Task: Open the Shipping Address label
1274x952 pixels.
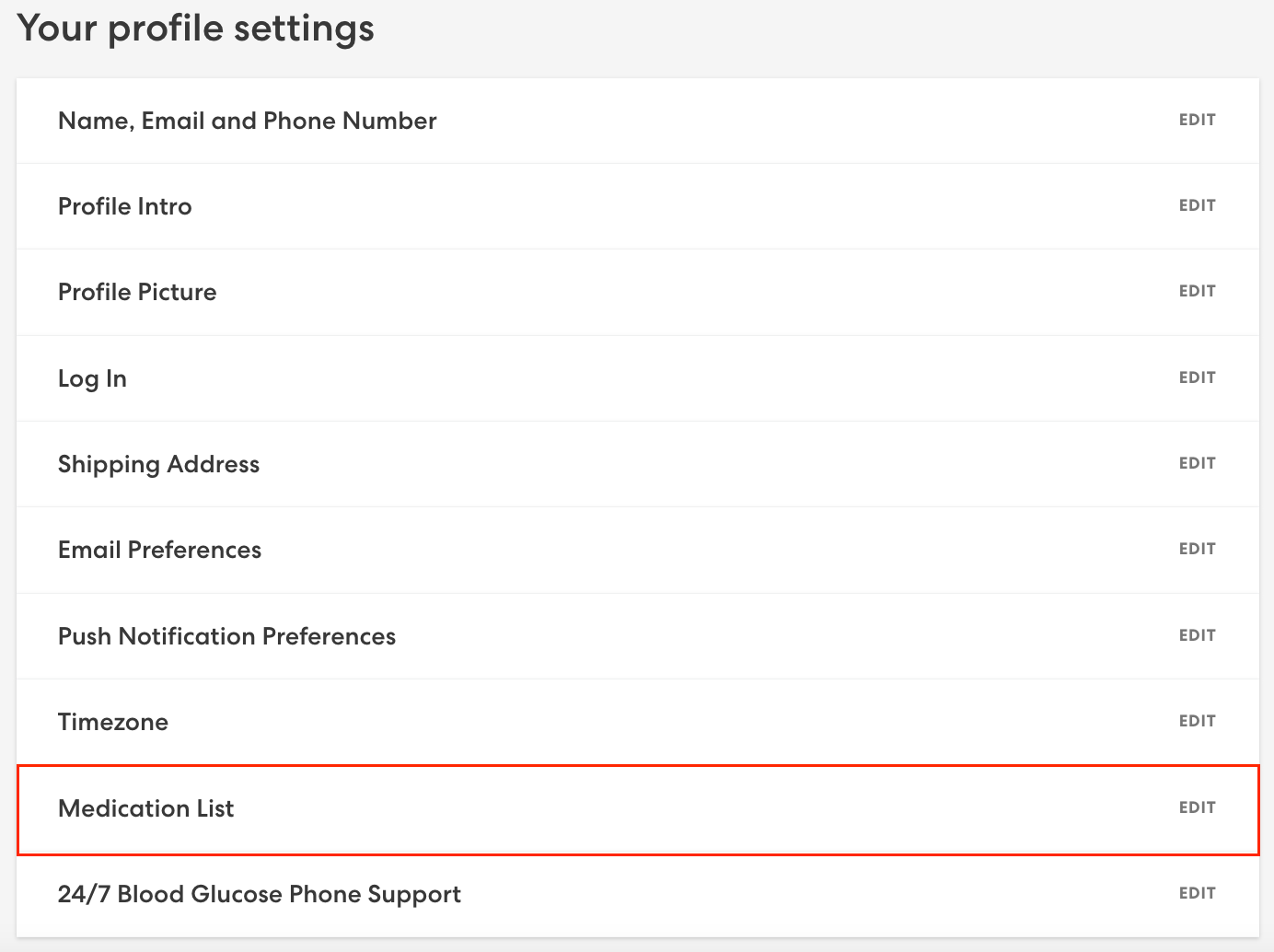Action: pos(158,464)
